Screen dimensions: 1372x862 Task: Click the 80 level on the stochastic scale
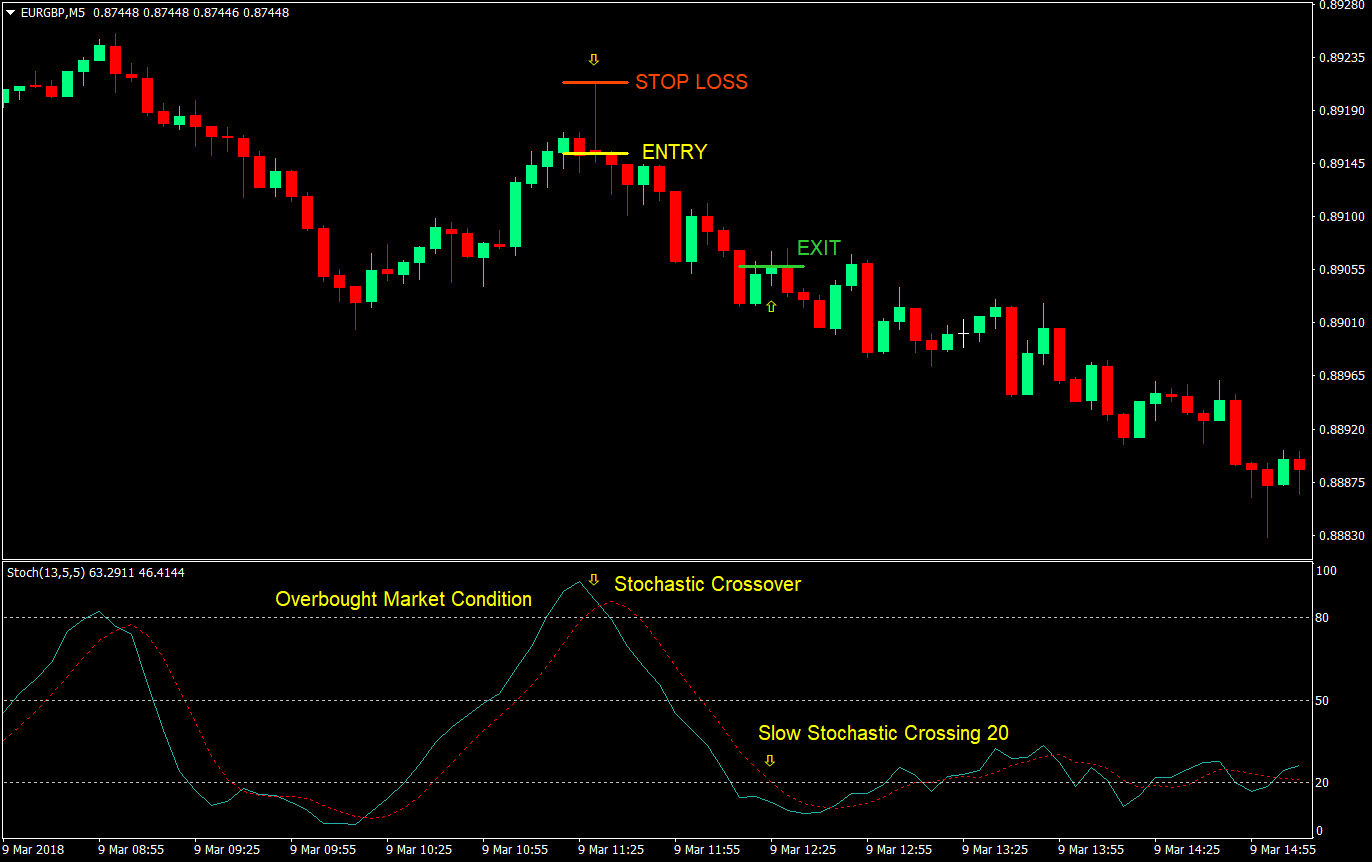(x=1324, y=618)
